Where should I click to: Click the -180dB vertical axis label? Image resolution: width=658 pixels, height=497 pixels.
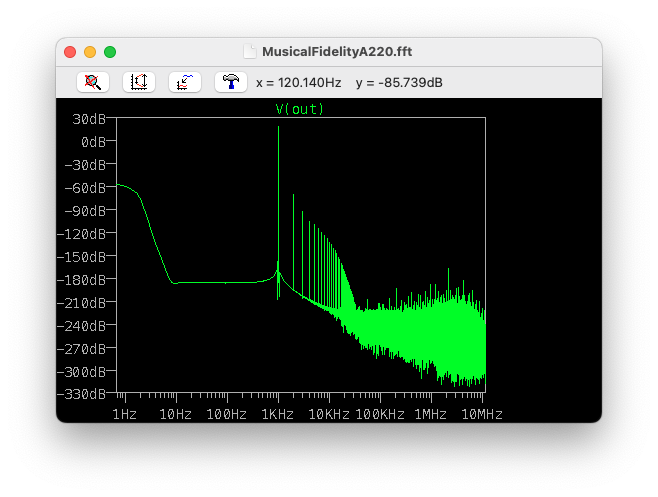tap(81, 280)
